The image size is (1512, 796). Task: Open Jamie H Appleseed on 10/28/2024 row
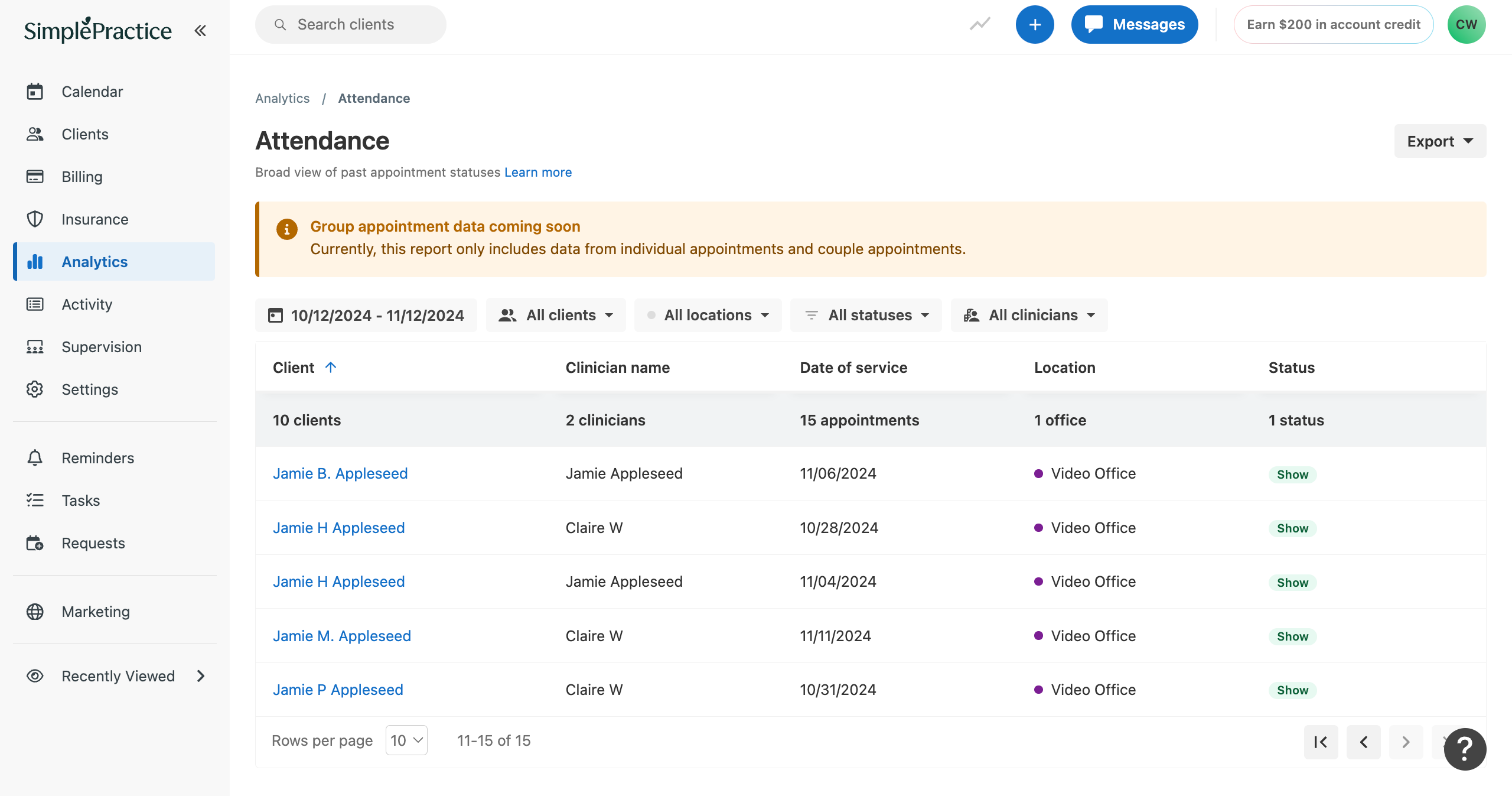339,528
